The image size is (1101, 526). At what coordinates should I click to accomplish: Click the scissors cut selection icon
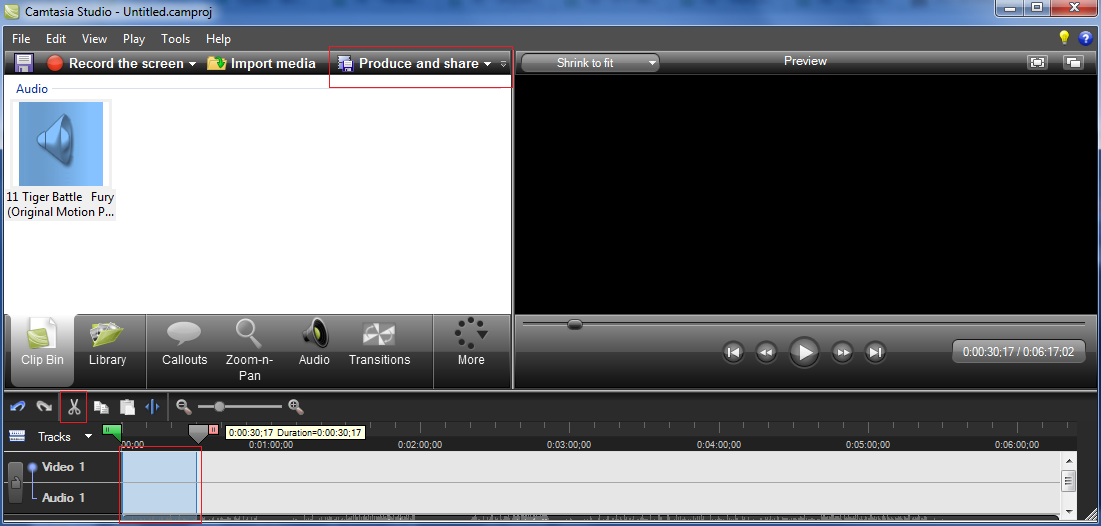[x=73, y=407]
